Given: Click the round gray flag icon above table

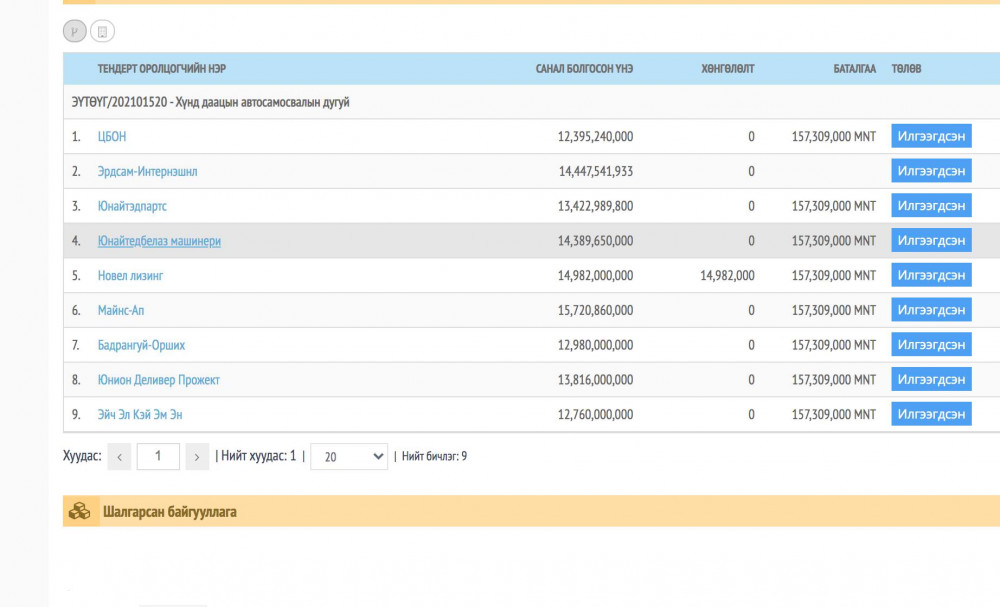Looking at the screenshot, I should [75, 31].
